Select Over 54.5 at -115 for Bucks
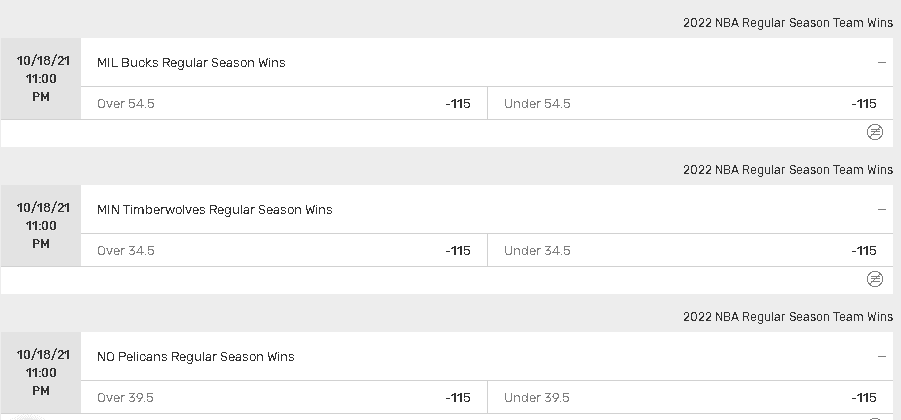Screen dimensions: 901x420 pos(284,103)
